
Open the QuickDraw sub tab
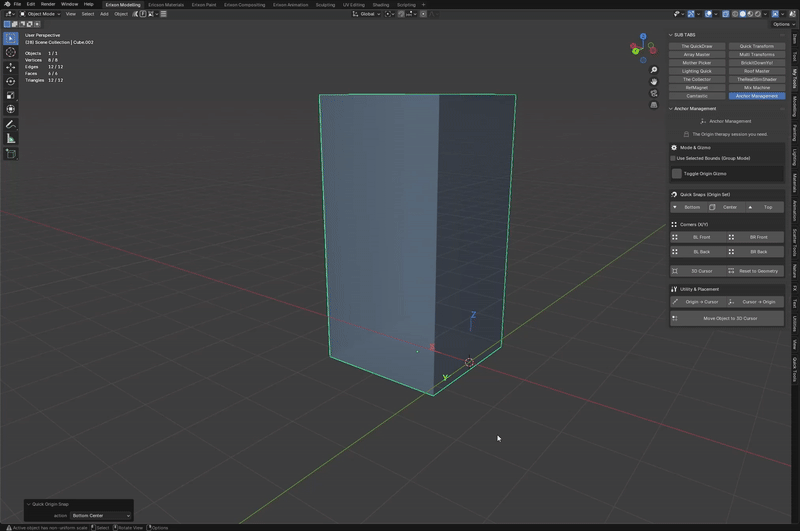(x=697, y=46)
